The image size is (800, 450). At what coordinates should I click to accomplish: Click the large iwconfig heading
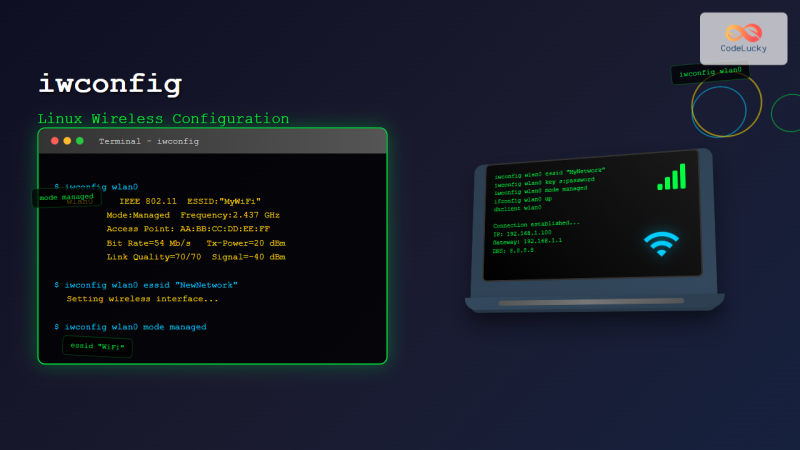tap(109, 85)
